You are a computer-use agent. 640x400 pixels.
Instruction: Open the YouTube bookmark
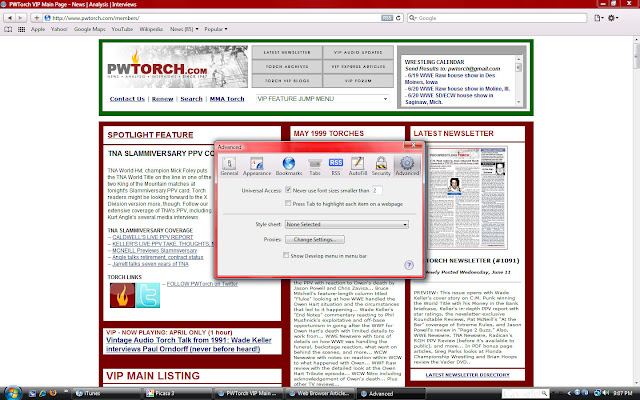point(122,29)
